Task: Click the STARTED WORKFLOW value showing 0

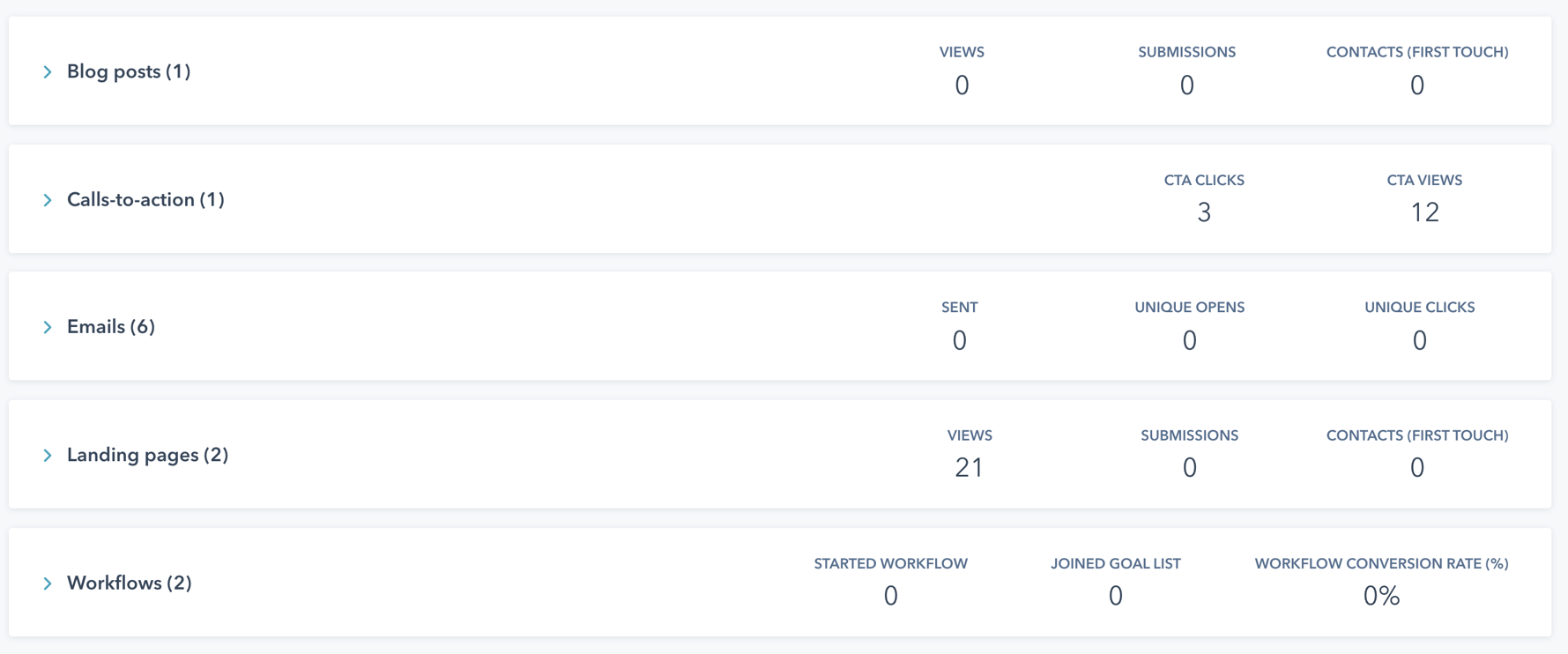Action: point(890,597)
